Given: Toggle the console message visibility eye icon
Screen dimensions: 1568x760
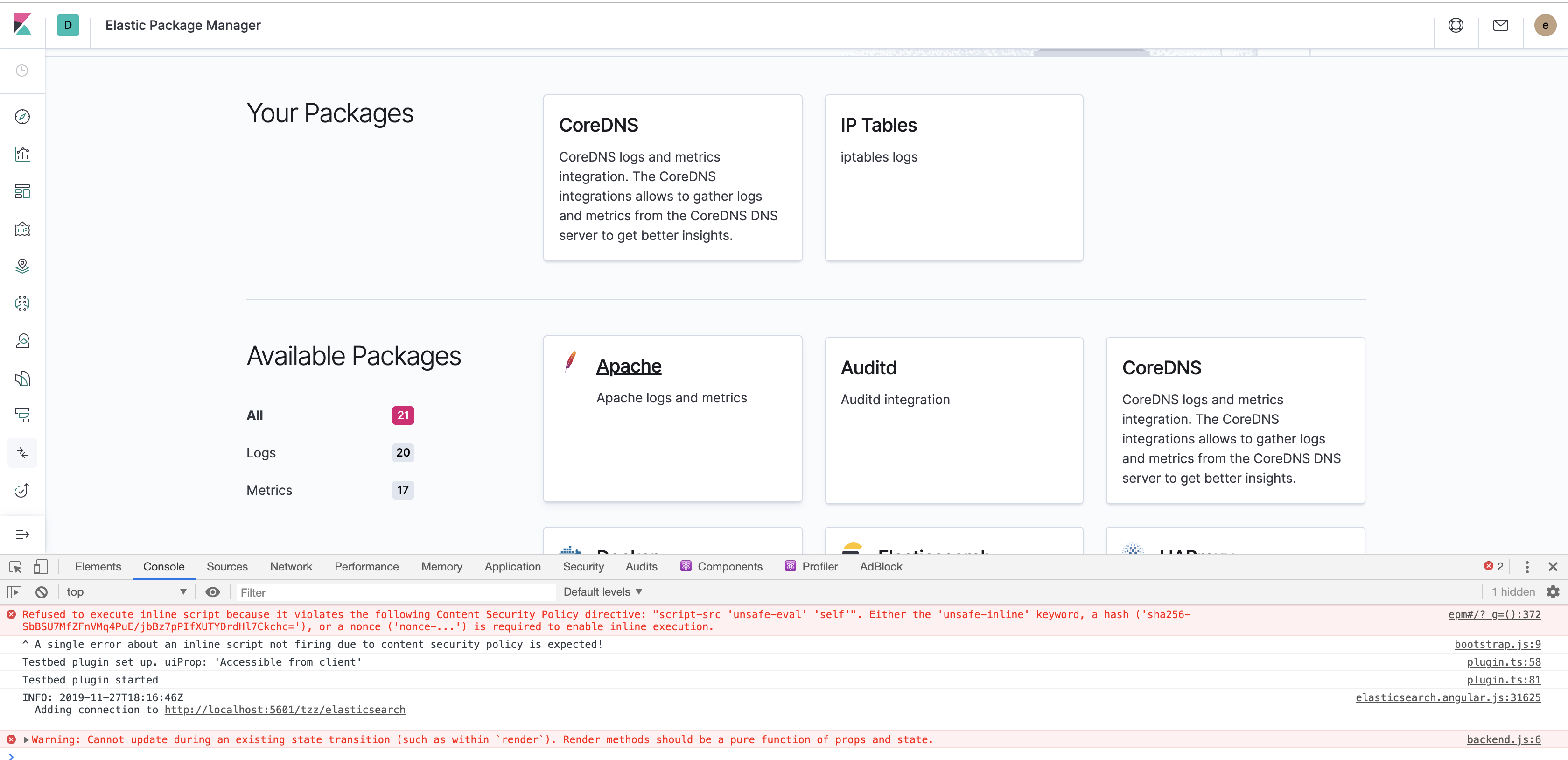Looking at the screenshot, I should click(x=212, y=591).
